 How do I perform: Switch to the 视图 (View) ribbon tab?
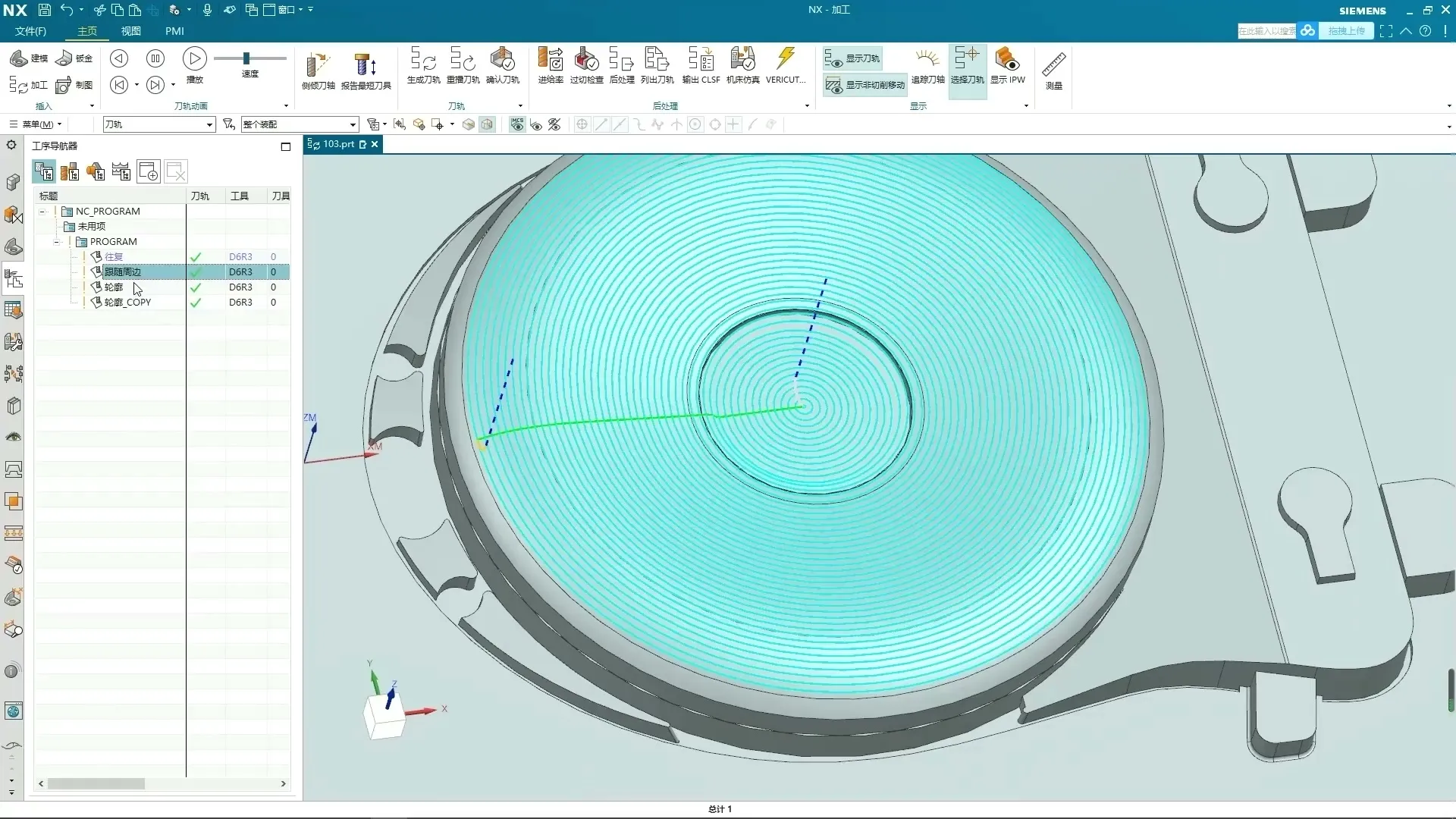pyautogui.click(x=131, y=31)
